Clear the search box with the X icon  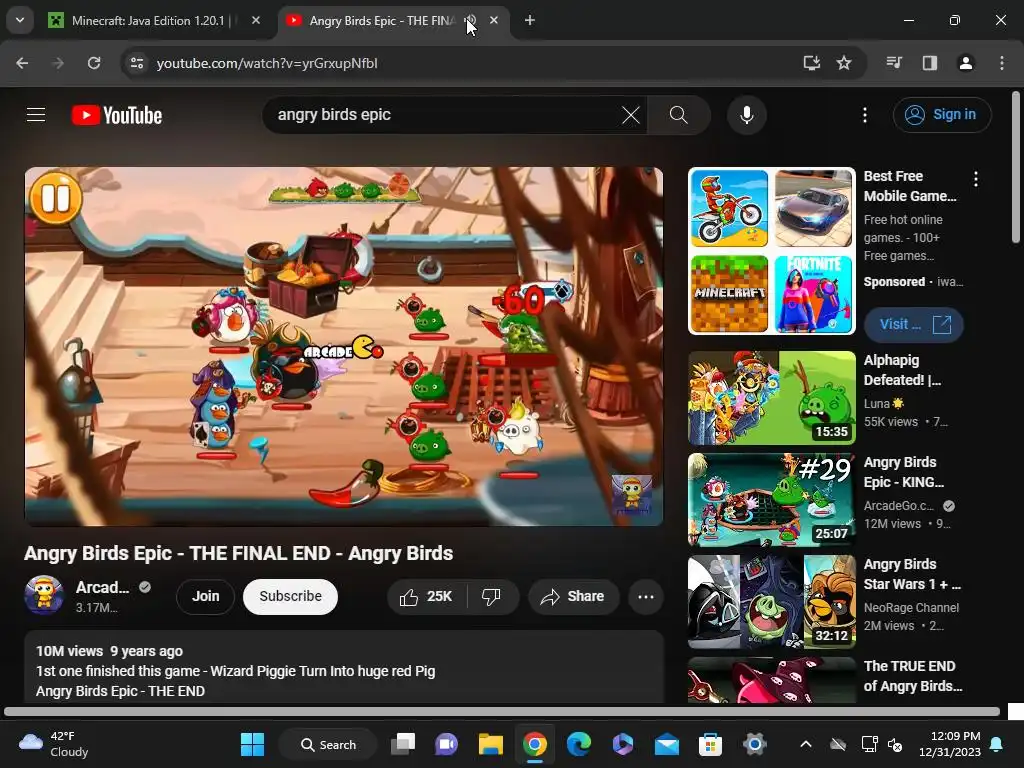coord(631,116)
